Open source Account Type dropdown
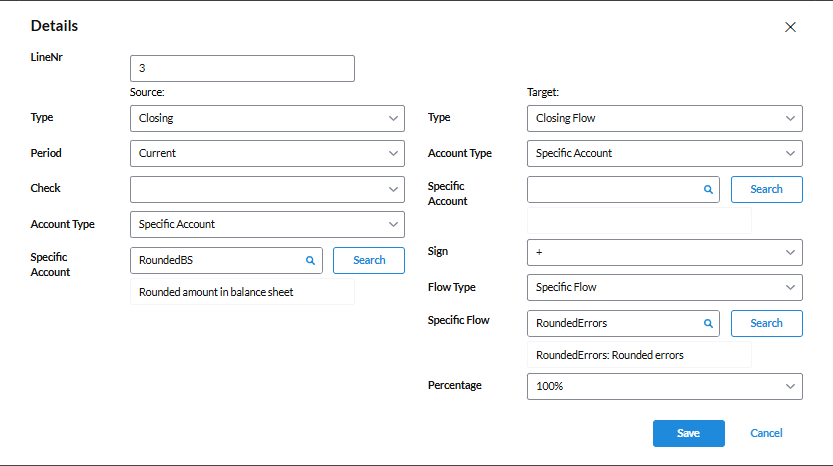 tap(267, 224)
